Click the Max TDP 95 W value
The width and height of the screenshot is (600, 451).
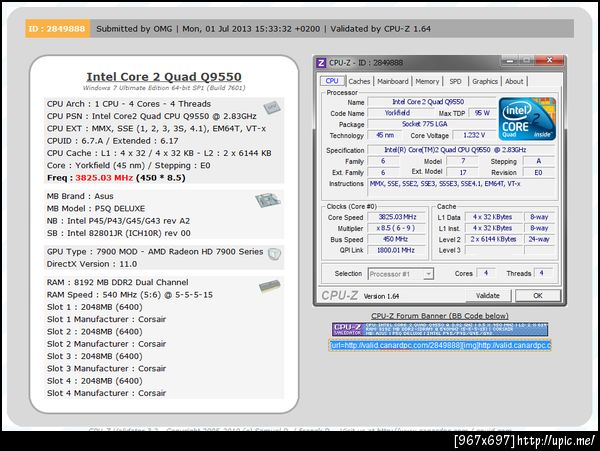point(482,113)
